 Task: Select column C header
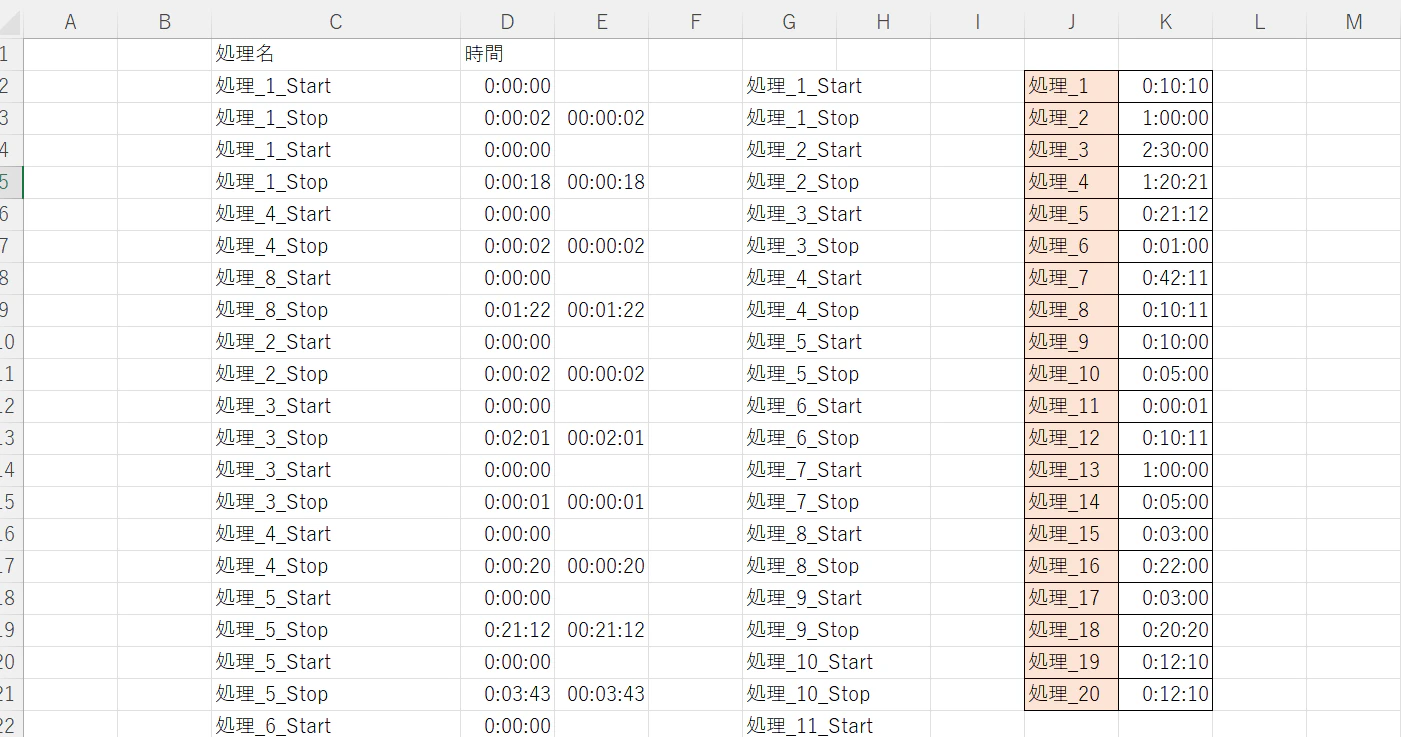pyautogui.click(x=336, y=22)
